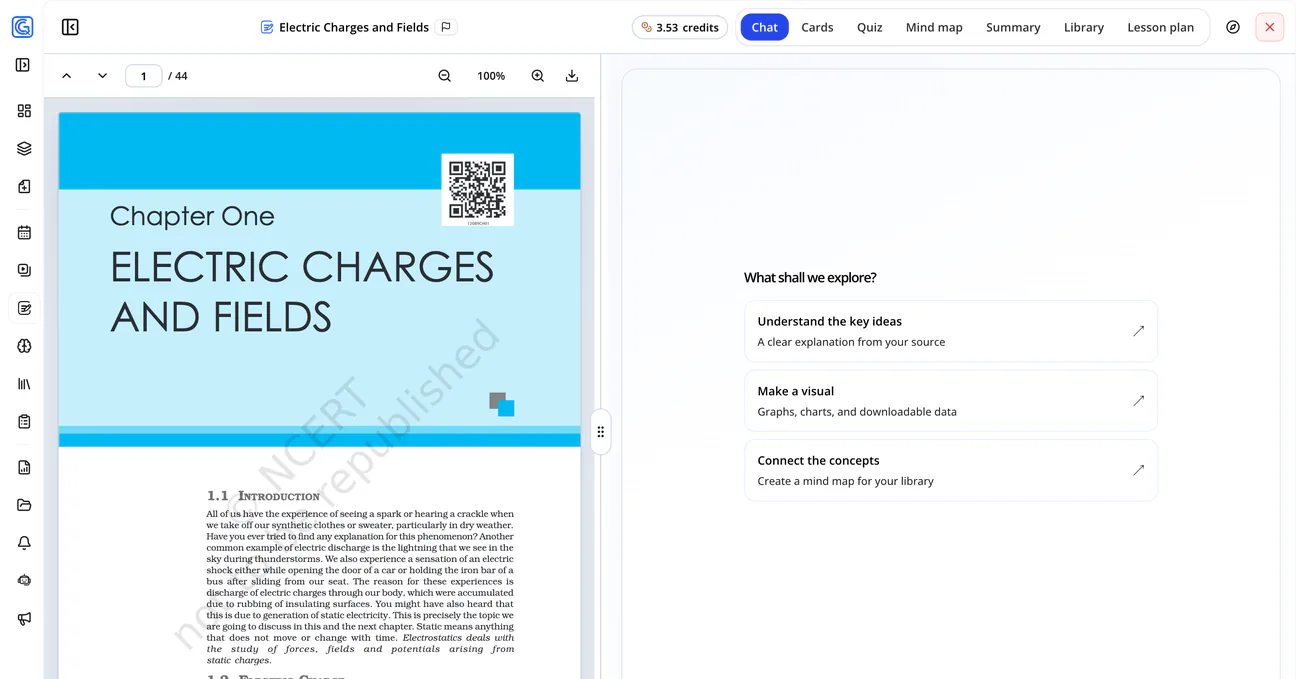Click the "Chapter One" heading in PDF
The image size is (1296, 679).
pos(192,216)
